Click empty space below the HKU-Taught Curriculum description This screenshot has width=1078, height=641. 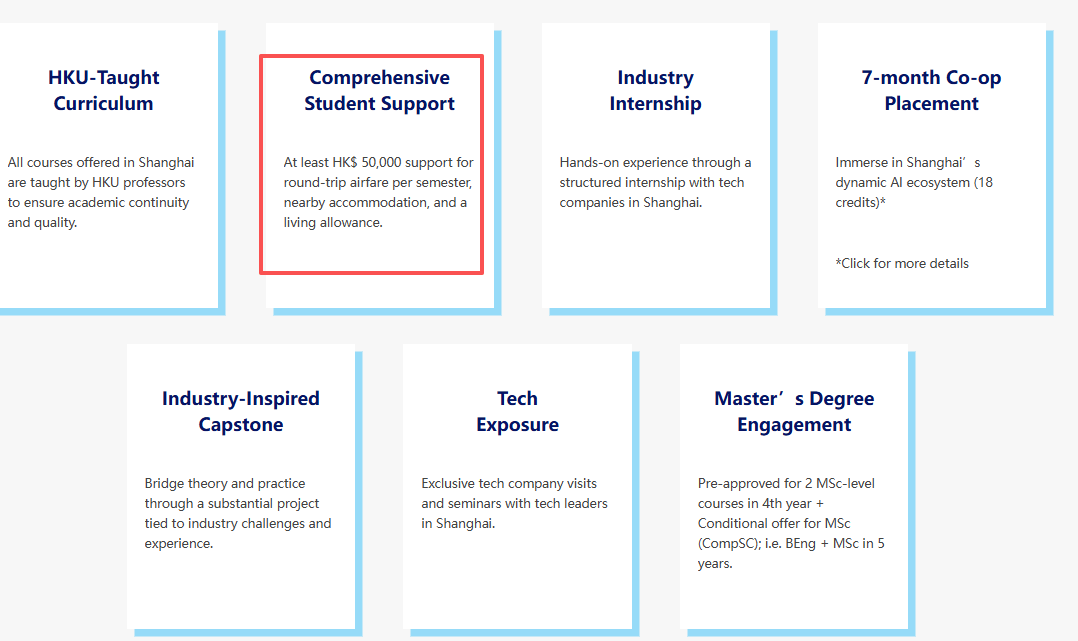point(104,270)
